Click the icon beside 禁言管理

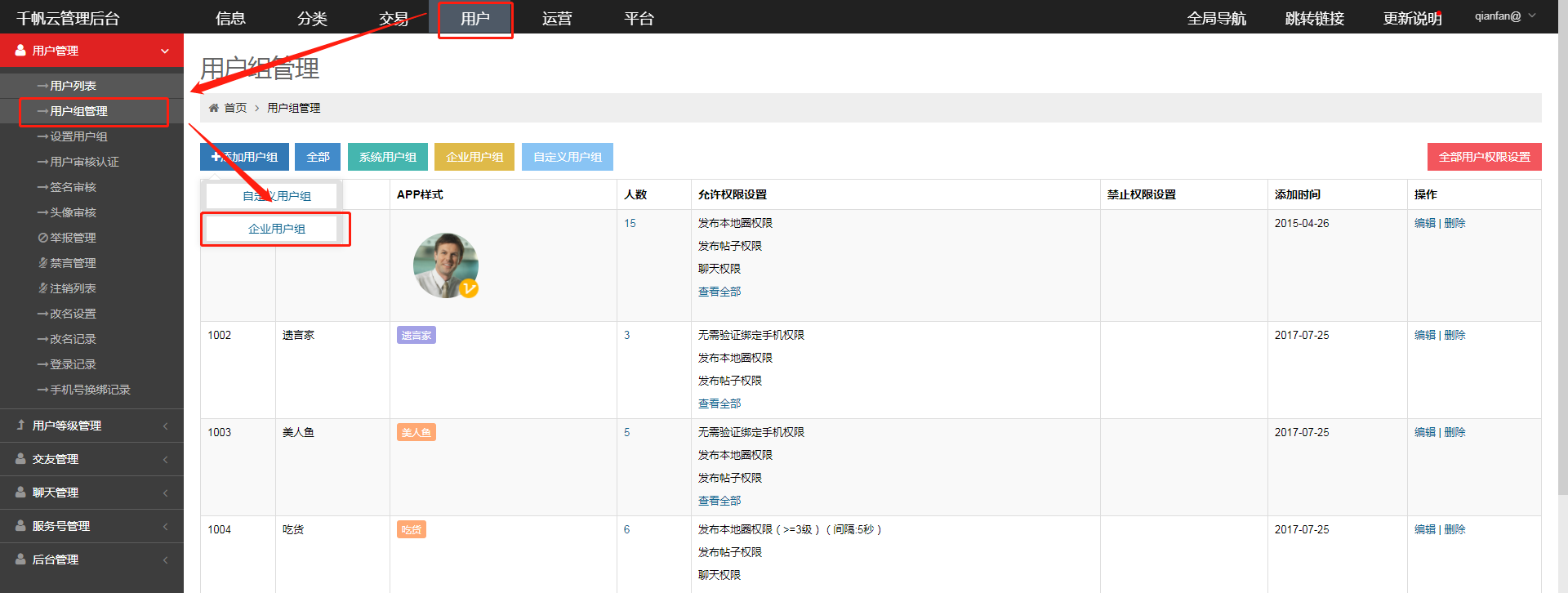[x=43, y=263]
